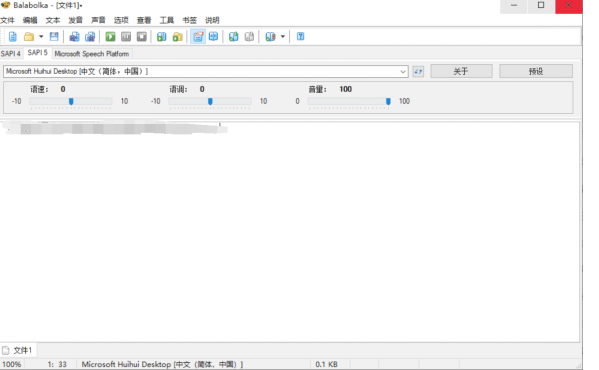Switch to the Microsoft Speech Platform tab
Screen dimensions: 599x370
pyautogui.click(x=92, y=53)
